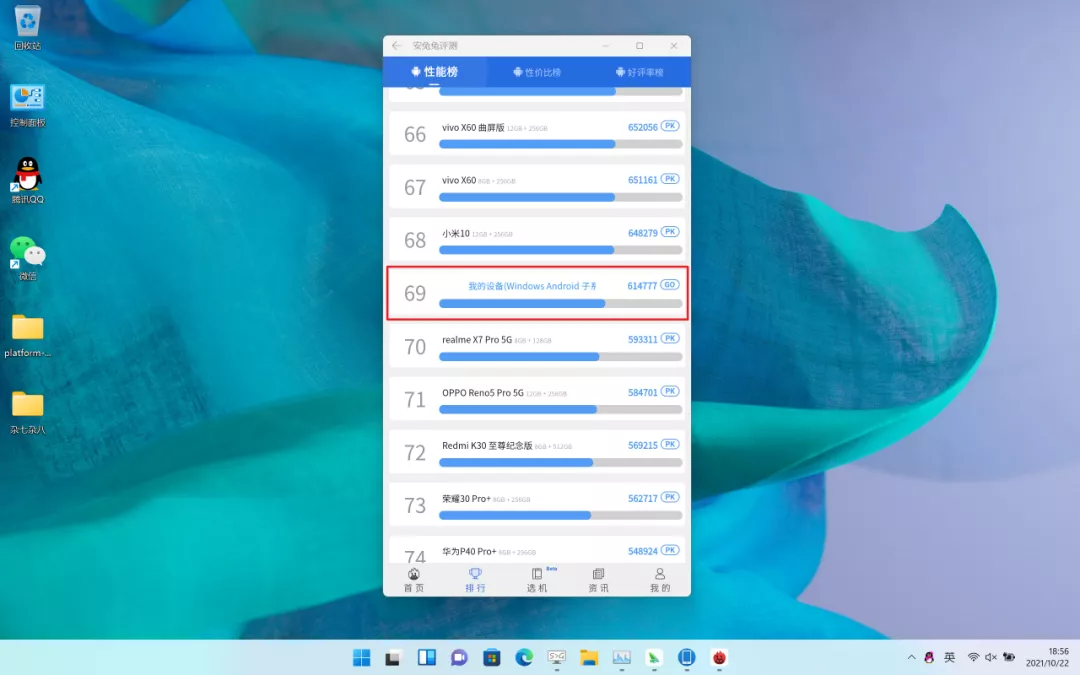Open the 杂七杂八 folder on the desktop
1080x675 pixels.
[x=28, y=413]
